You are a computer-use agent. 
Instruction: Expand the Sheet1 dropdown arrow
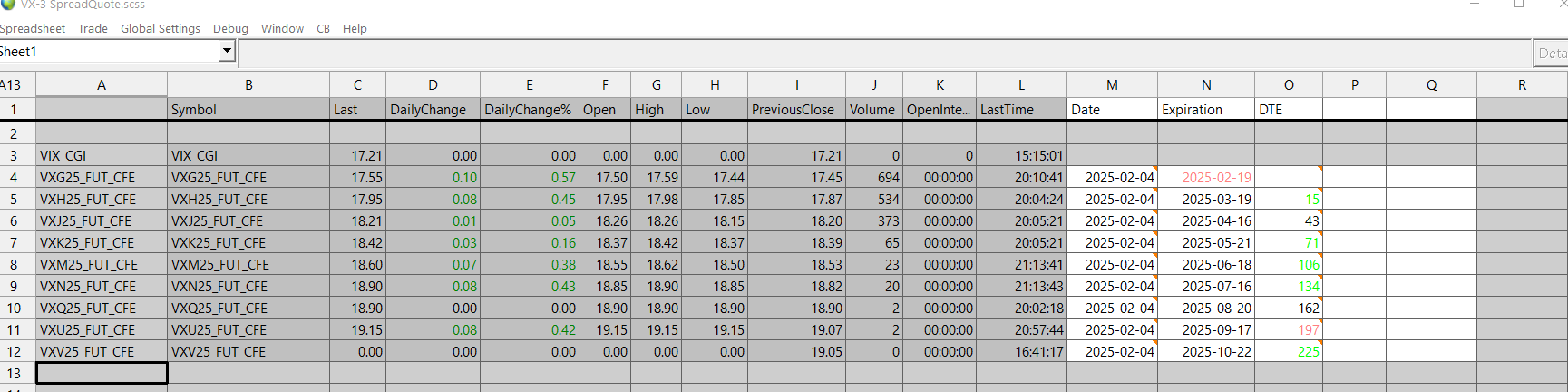click(x=227, y=52)
